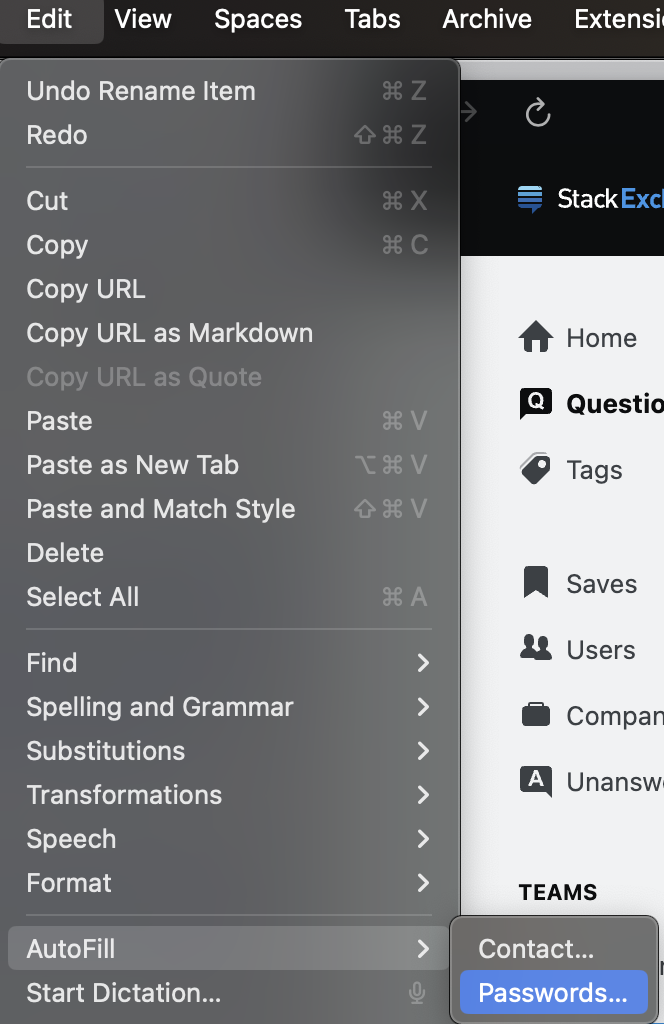Open Home via the house icon
Viewport: 664px width, 1024px height.
tap(536, 337)
